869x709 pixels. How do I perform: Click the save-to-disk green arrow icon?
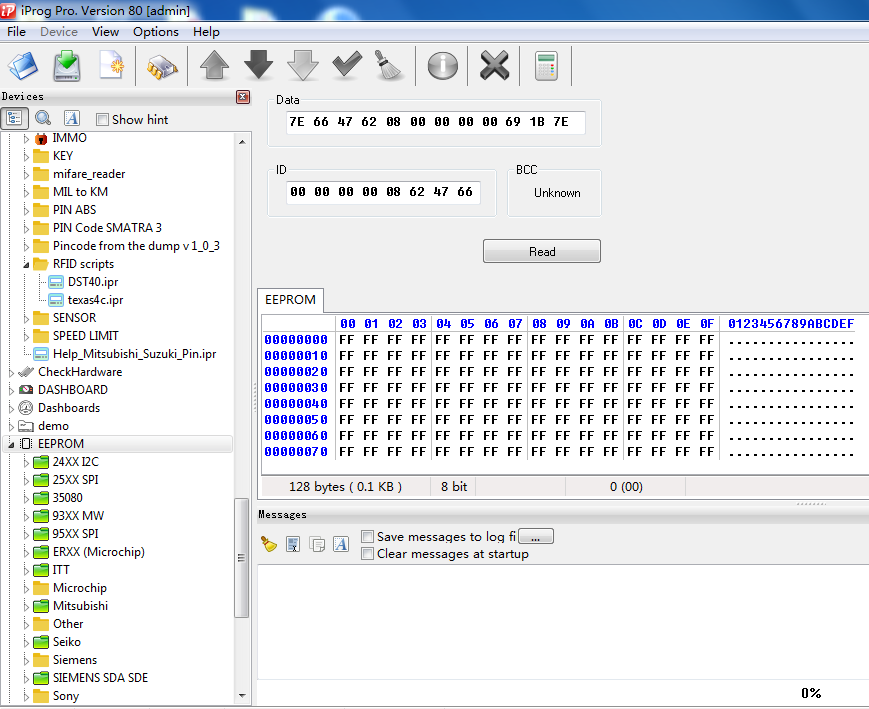(x=67, y=65)
